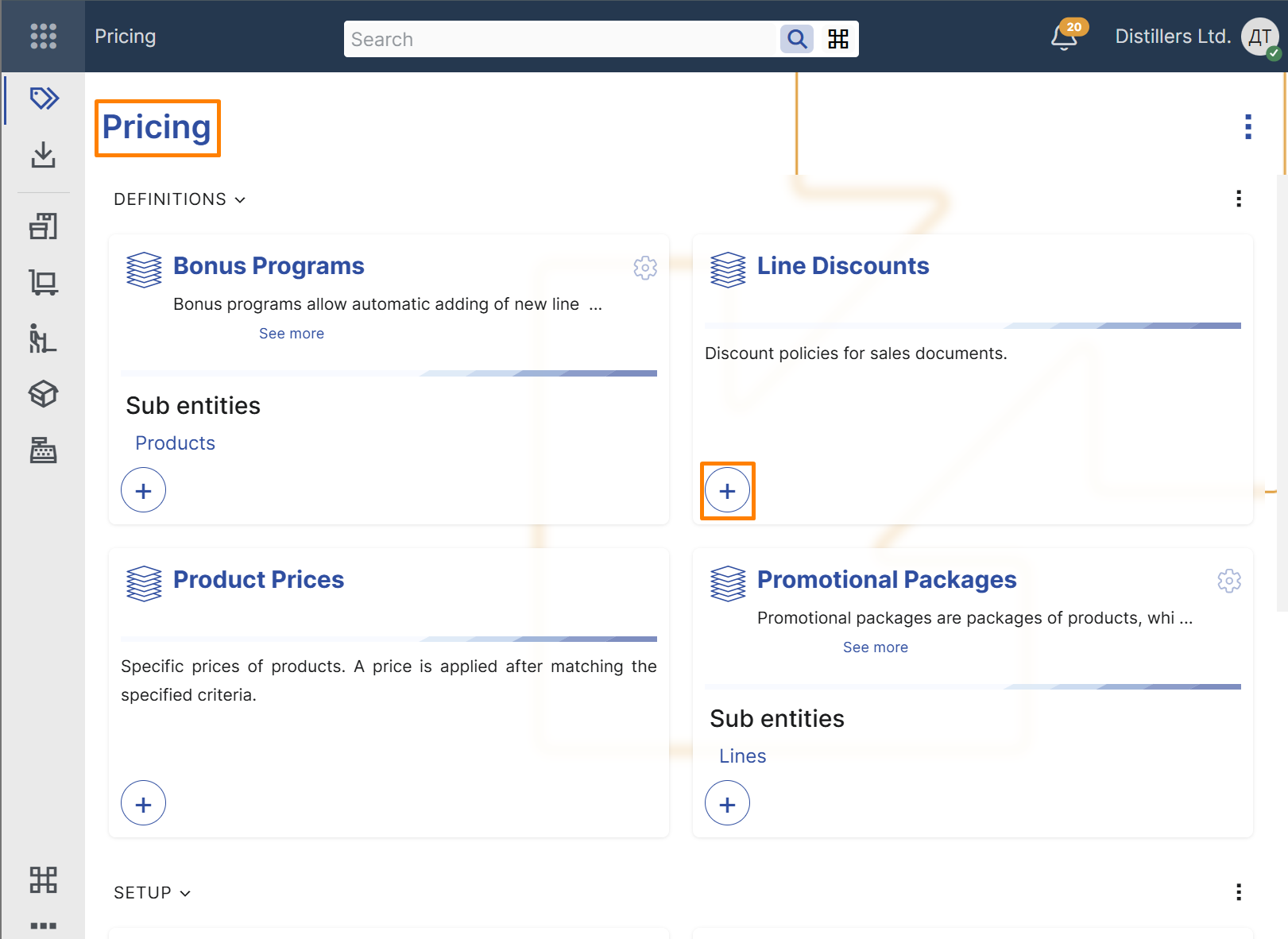Open the app launcher grid menu
Screen dimensions: 1288x939
[x=43, y=36]
